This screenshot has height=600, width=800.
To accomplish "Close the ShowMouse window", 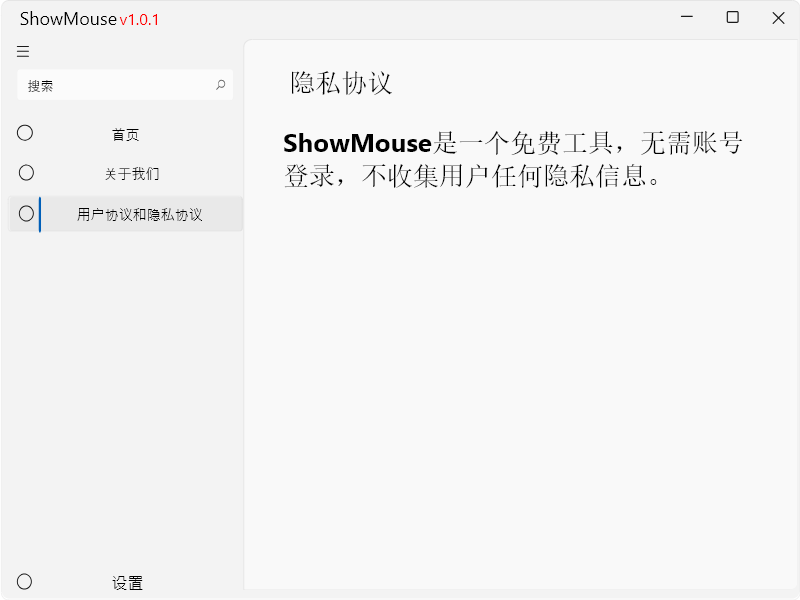I will click(x=778, y=18).
